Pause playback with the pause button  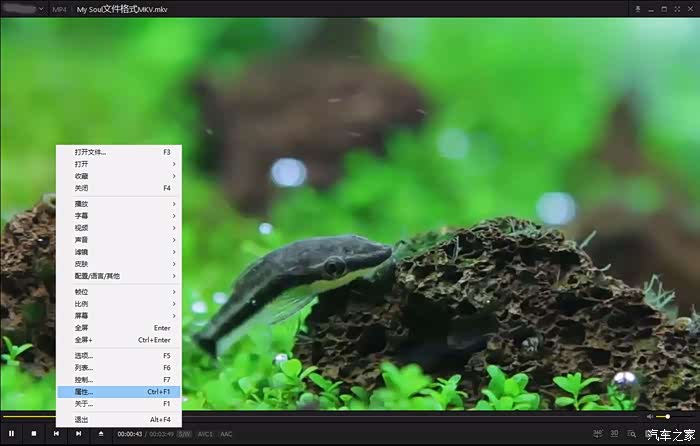[10, 434]
